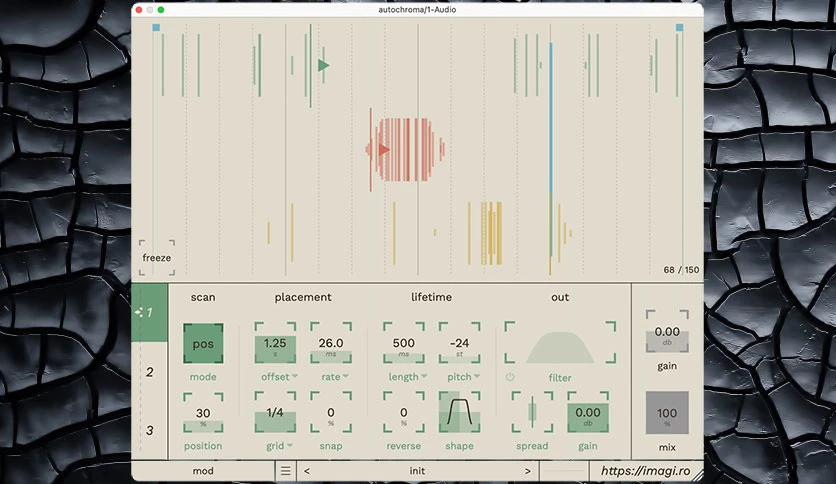The image size is (836, 484).
Task: Click the left blue buffer marker
Action: pos(156,27)
